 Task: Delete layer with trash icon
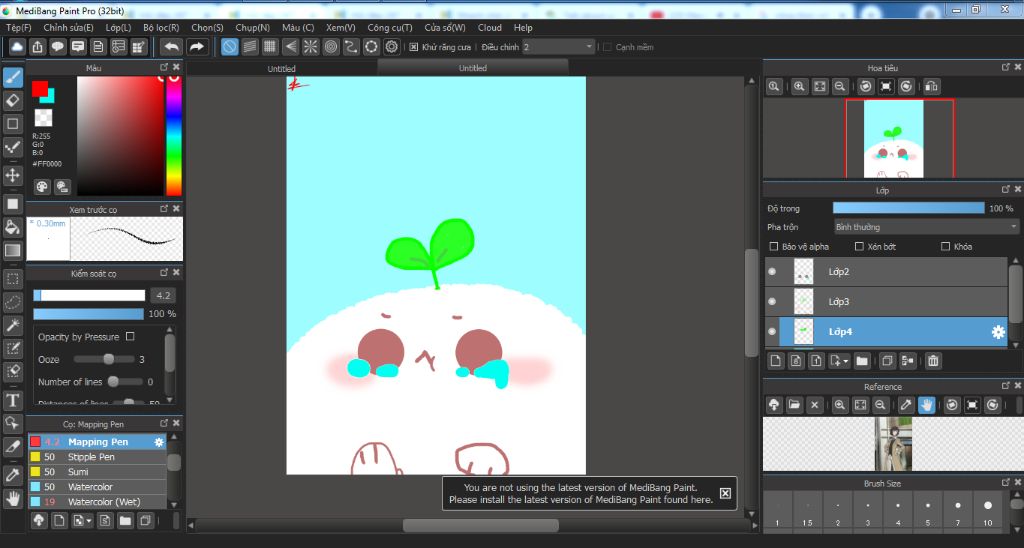click(933, 361)
